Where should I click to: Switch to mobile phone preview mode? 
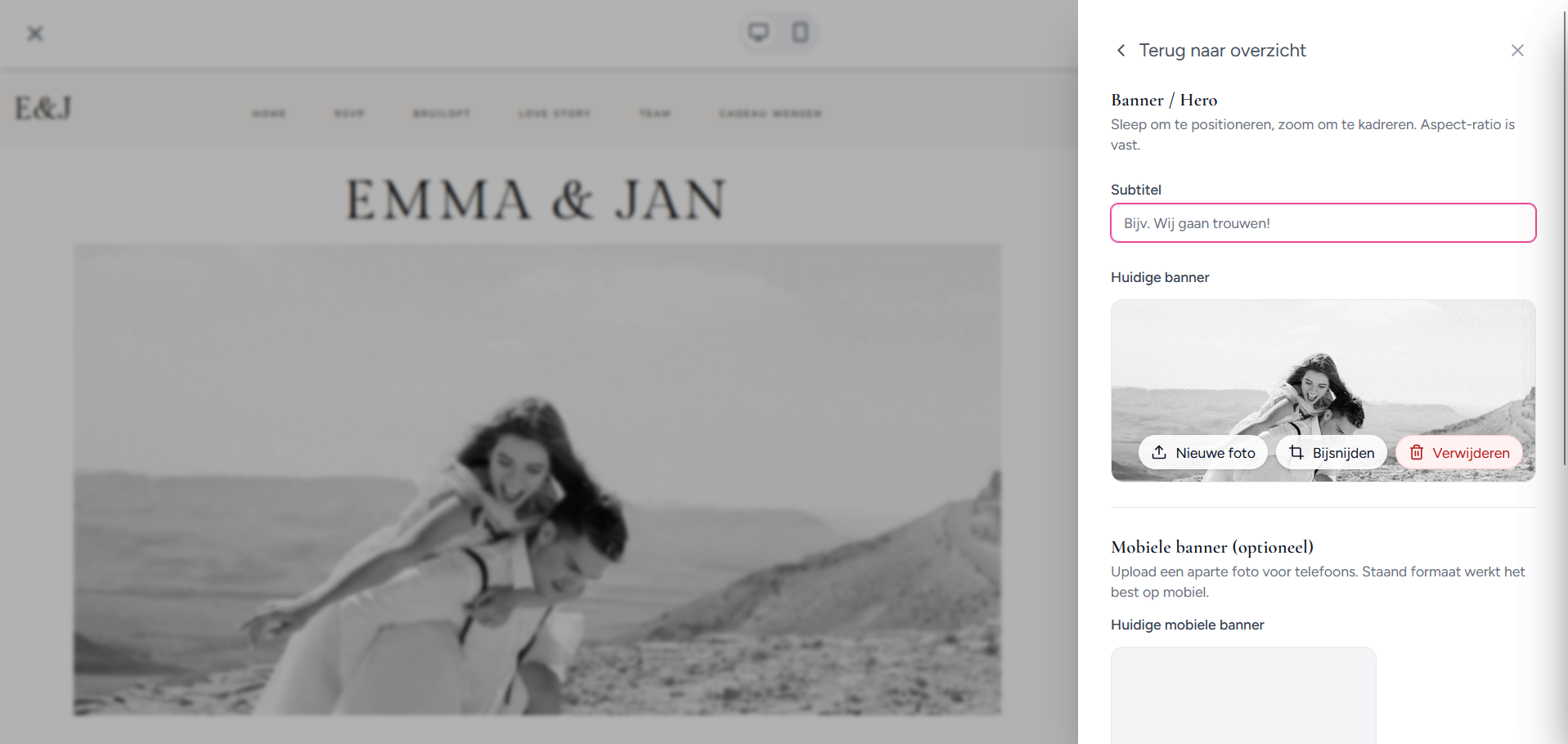pos(800,33)
